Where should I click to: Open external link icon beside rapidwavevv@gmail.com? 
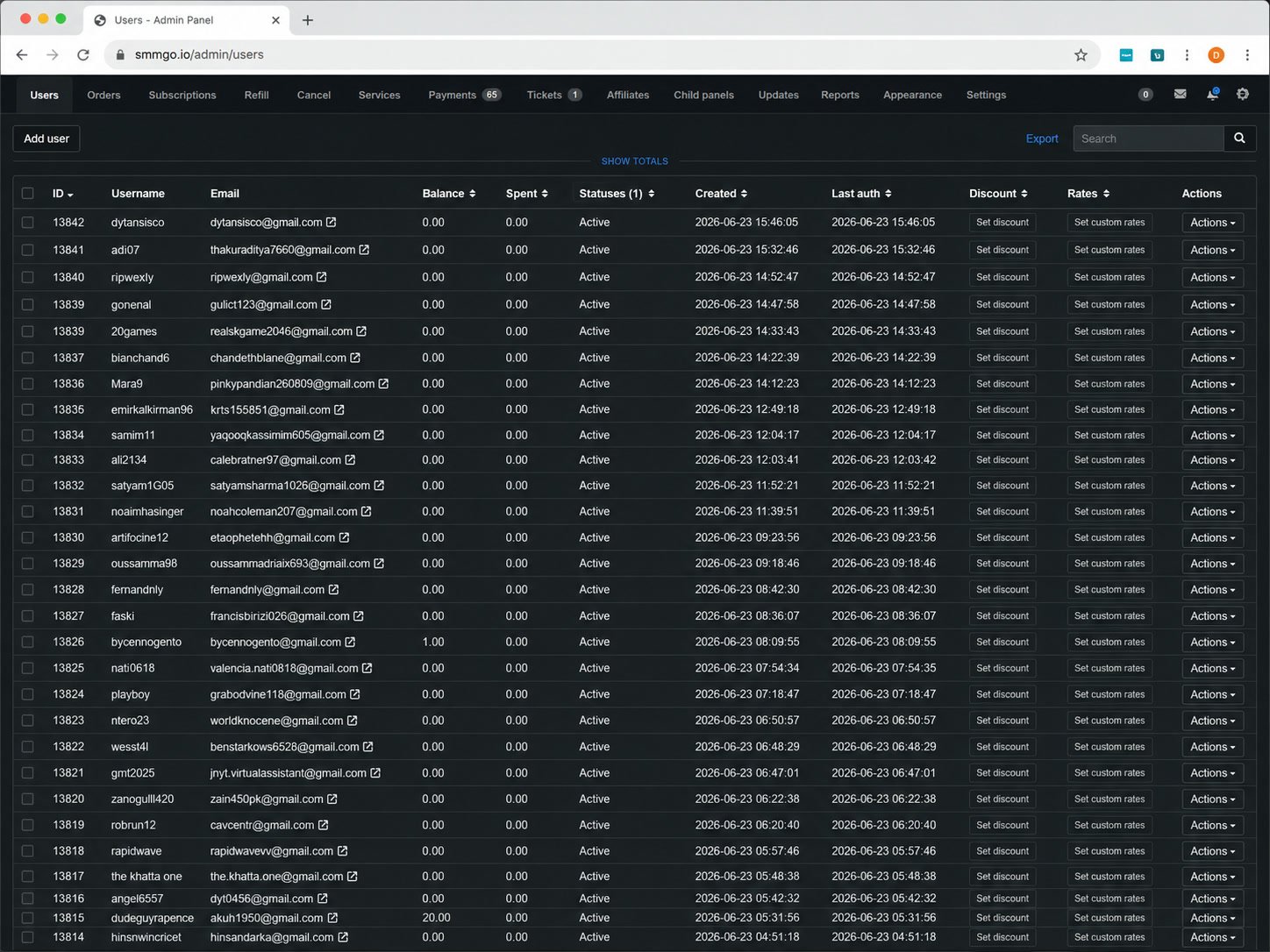(343, 851)
